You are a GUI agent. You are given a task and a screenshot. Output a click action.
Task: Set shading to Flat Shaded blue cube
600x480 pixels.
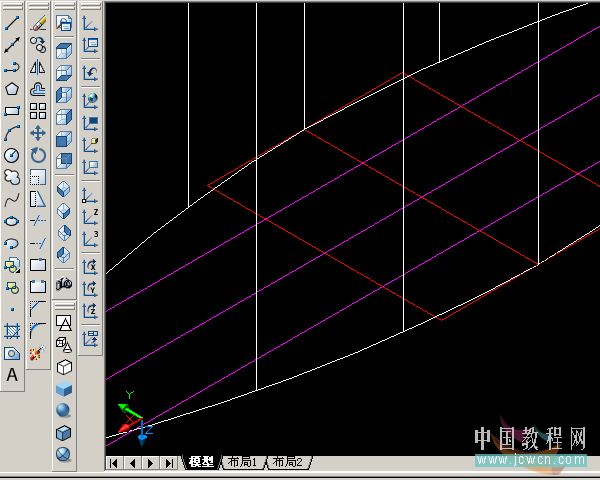pos(64,389)
